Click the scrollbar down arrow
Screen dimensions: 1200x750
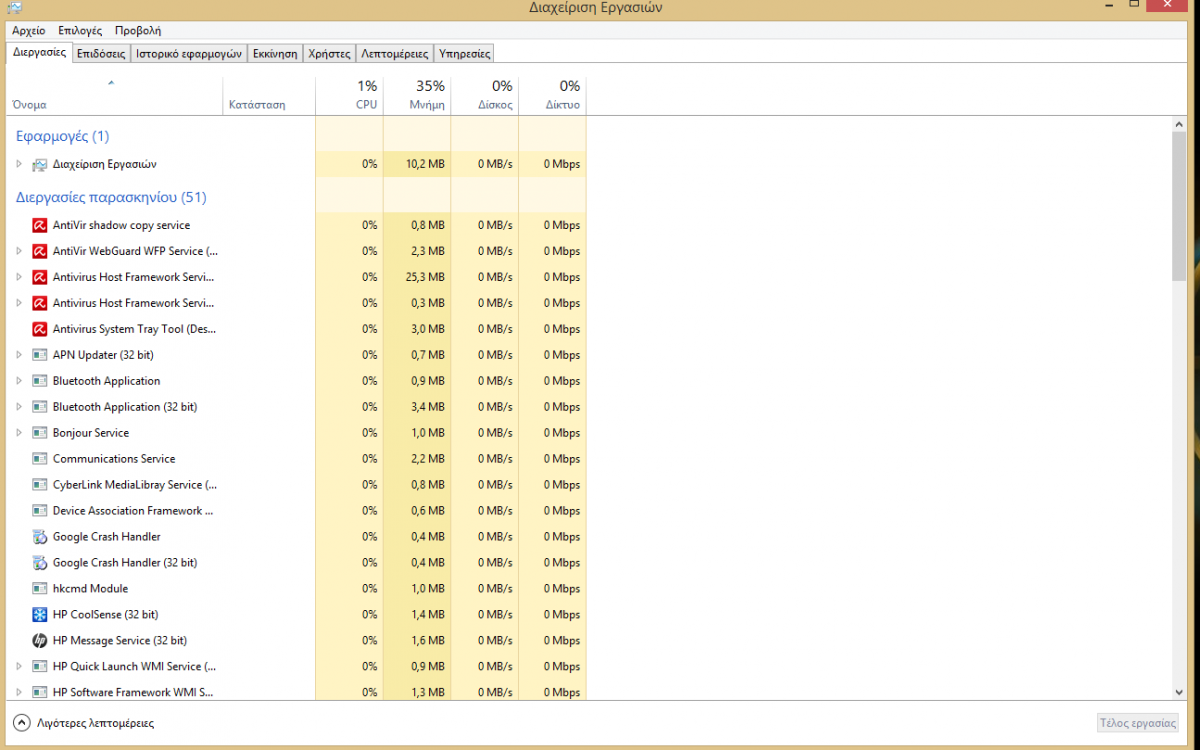point(1178,692)
